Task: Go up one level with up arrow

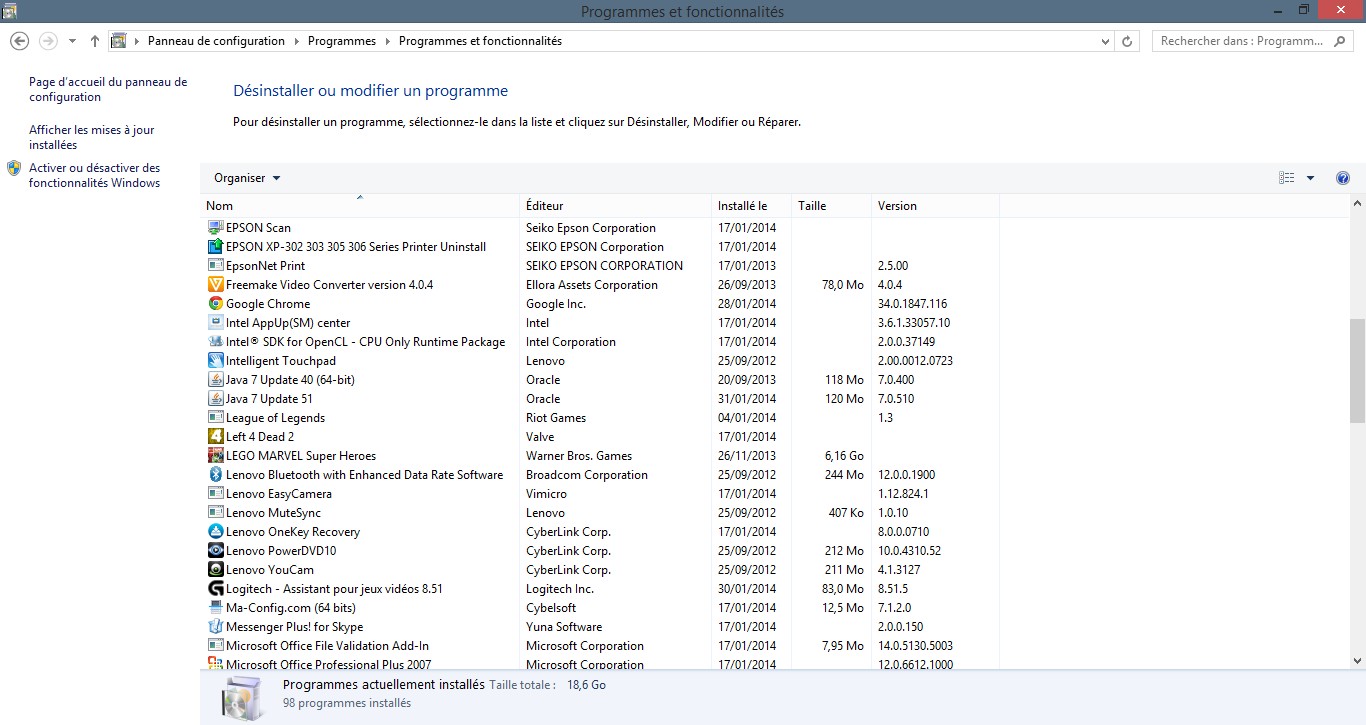Action: [95, 41]
